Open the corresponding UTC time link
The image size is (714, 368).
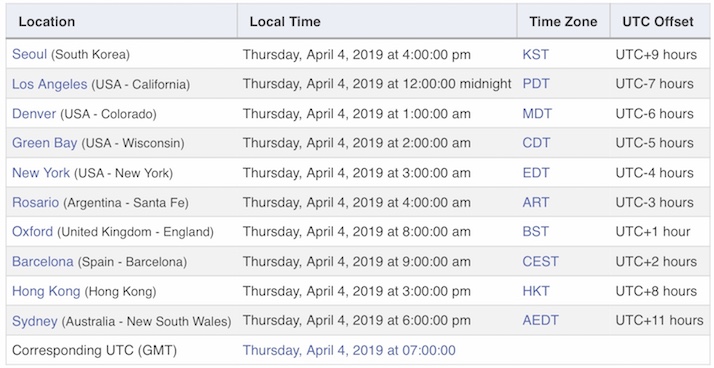[349, 350]
